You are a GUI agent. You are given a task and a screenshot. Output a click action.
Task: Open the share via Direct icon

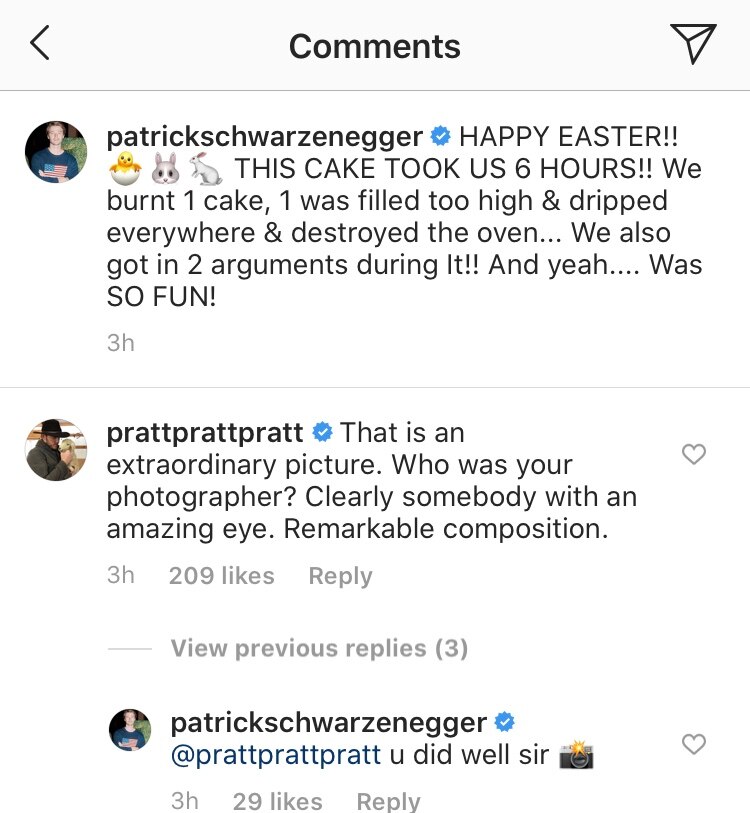coord(695,43)
